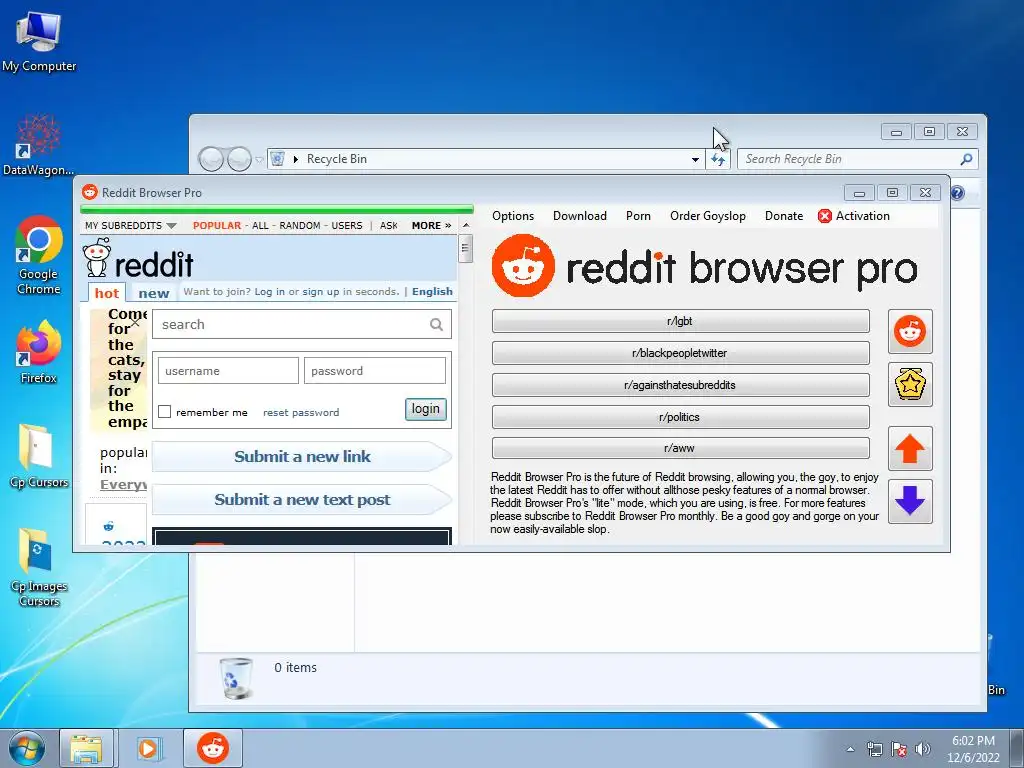1024x768 pixels.
Task: Click the Reddit Snoo alien logo in web pane
Action: click(x=97, y=257)
